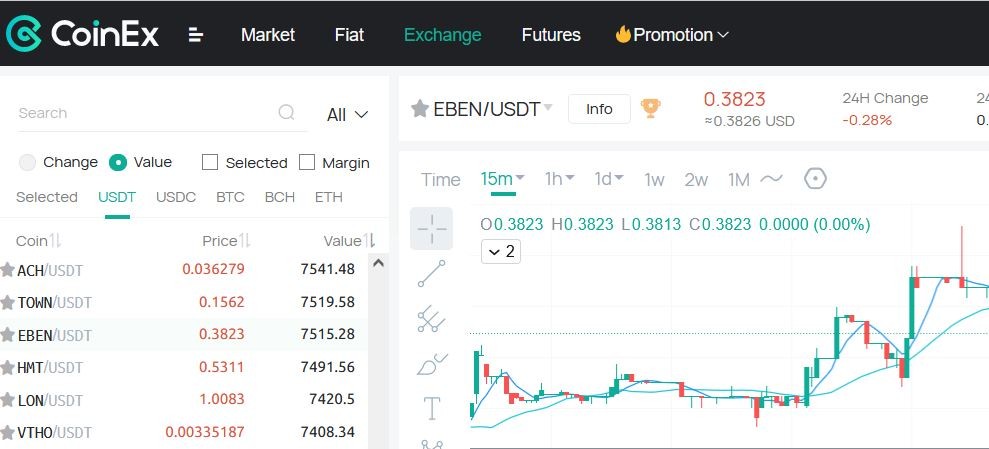Open the All filter dropdown
989x449 pixels.
pyautogui.click(x=347, y=115)
